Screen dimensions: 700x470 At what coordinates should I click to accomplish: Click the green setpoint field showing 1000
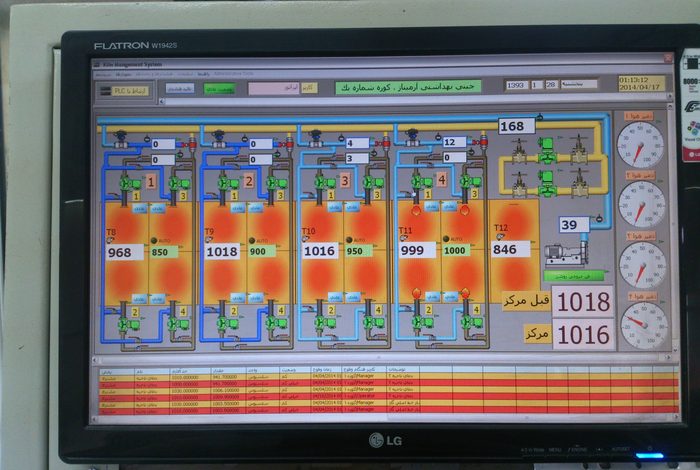click(x=456, y=251)
